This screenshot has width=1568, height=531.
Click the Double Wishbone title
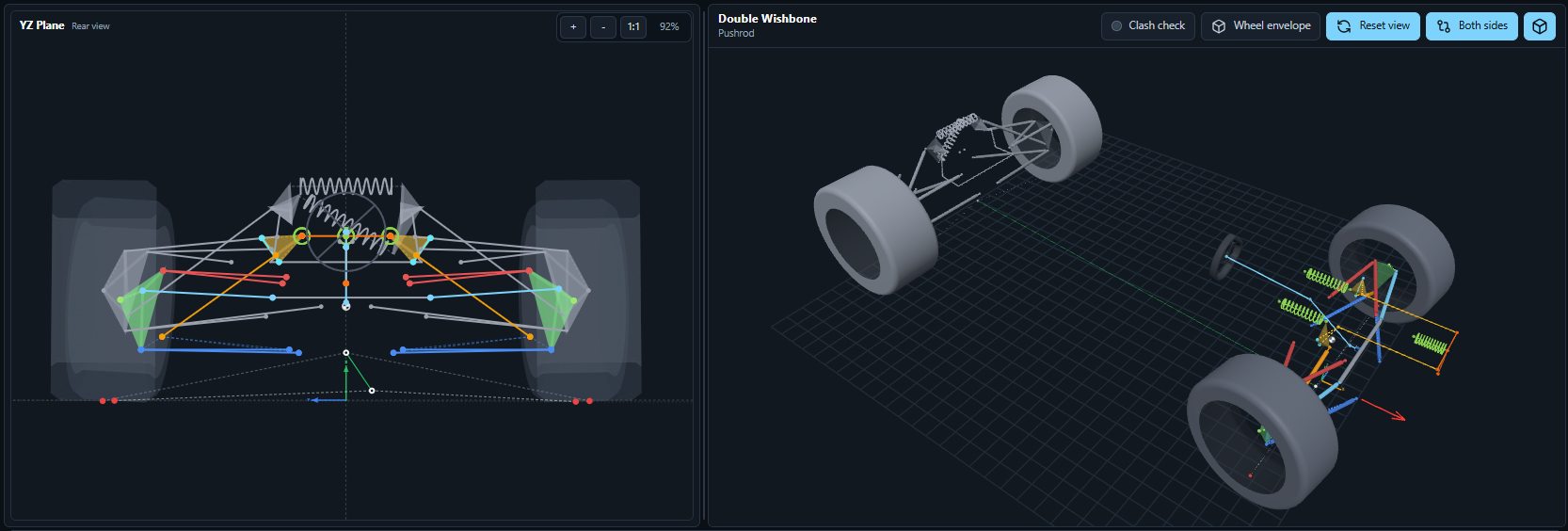(x=767, y=19)
